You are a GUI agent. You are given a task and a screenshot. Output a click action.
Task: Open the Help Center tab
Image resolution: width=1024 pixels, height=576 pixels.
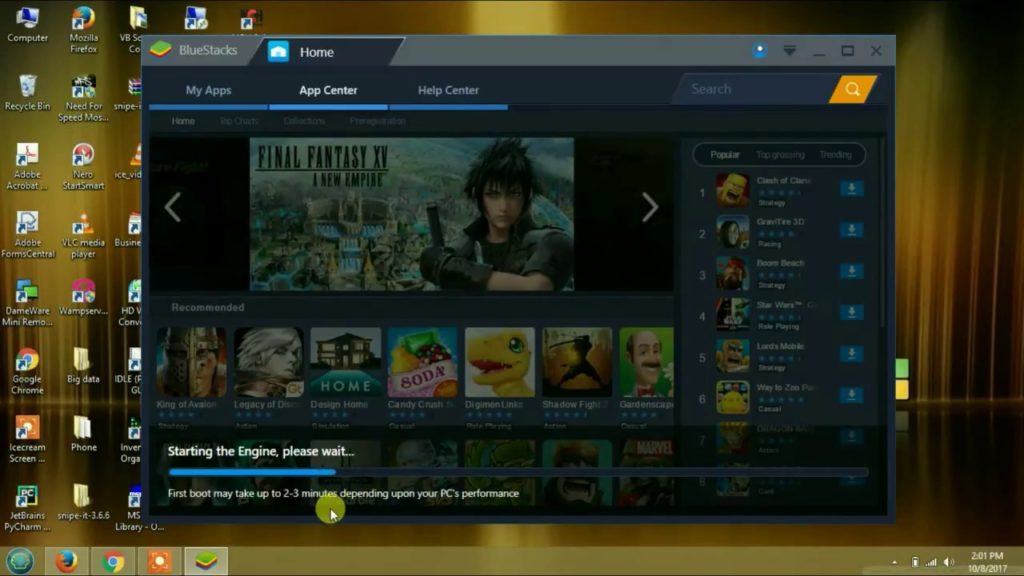click(448, 91)
